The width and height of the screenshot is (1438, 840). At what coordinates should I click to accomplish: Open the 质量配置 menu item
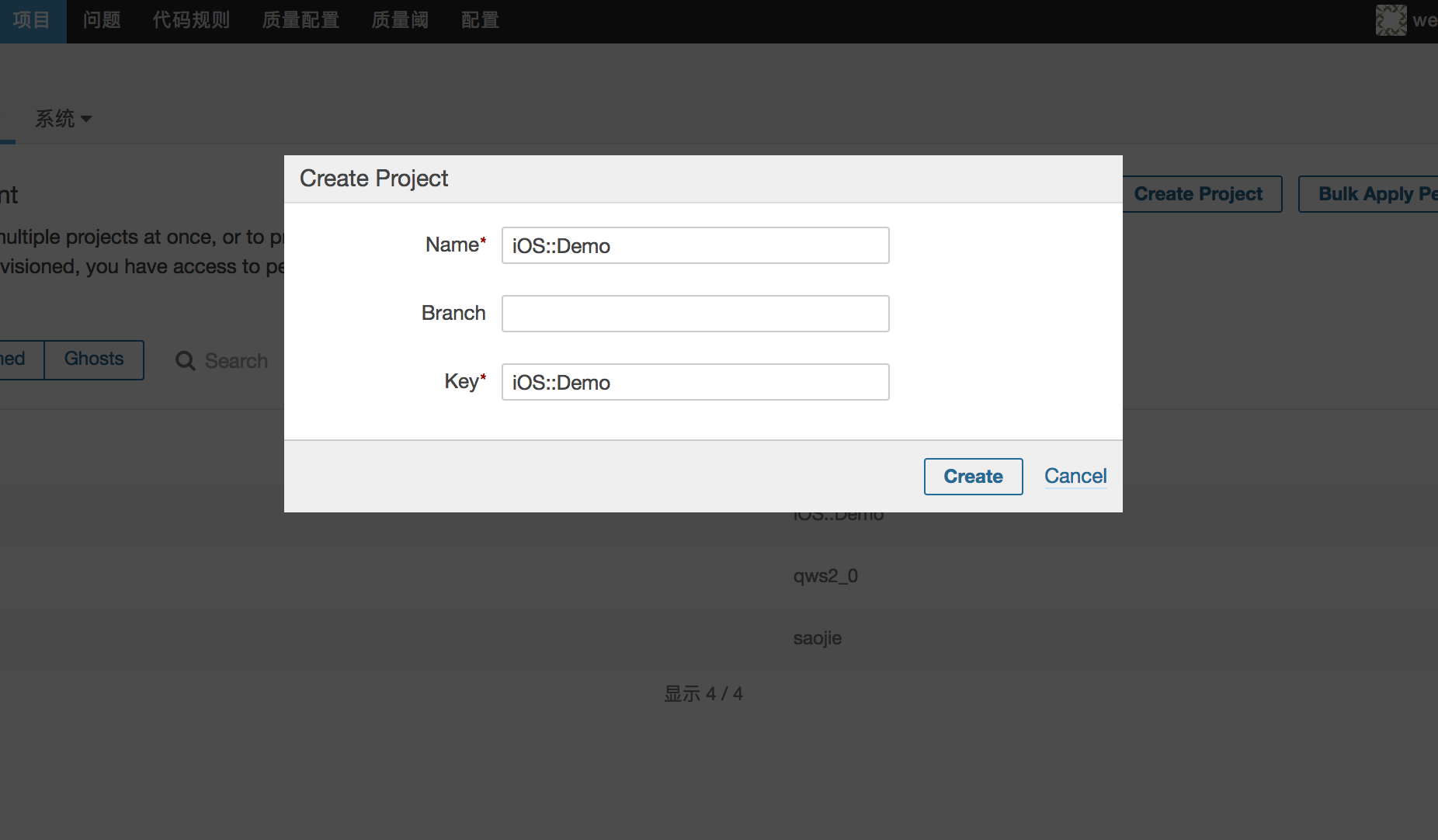(x=300, y=20)
